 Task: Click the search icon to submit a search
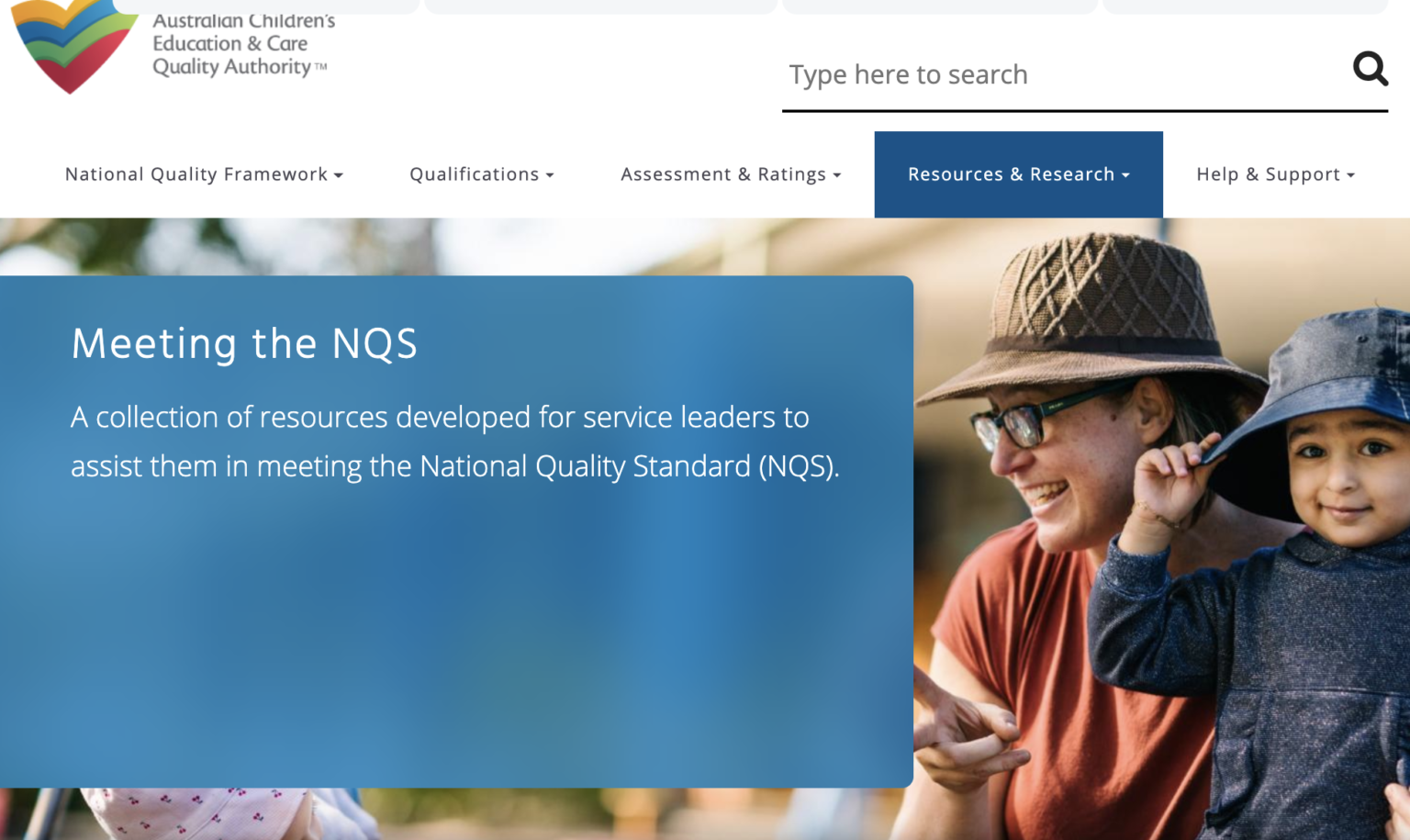(x=1370, y=70)
